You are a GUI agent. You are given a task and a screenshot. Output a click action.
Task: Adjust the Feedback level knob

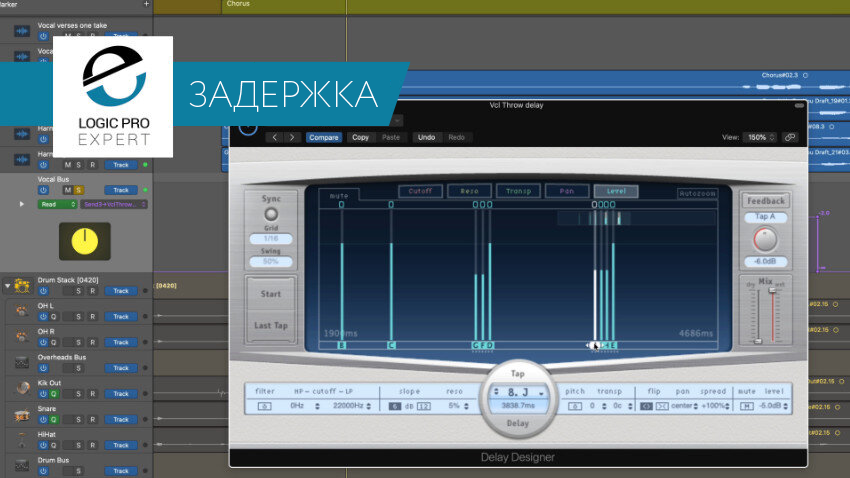[x=765, y=240]
